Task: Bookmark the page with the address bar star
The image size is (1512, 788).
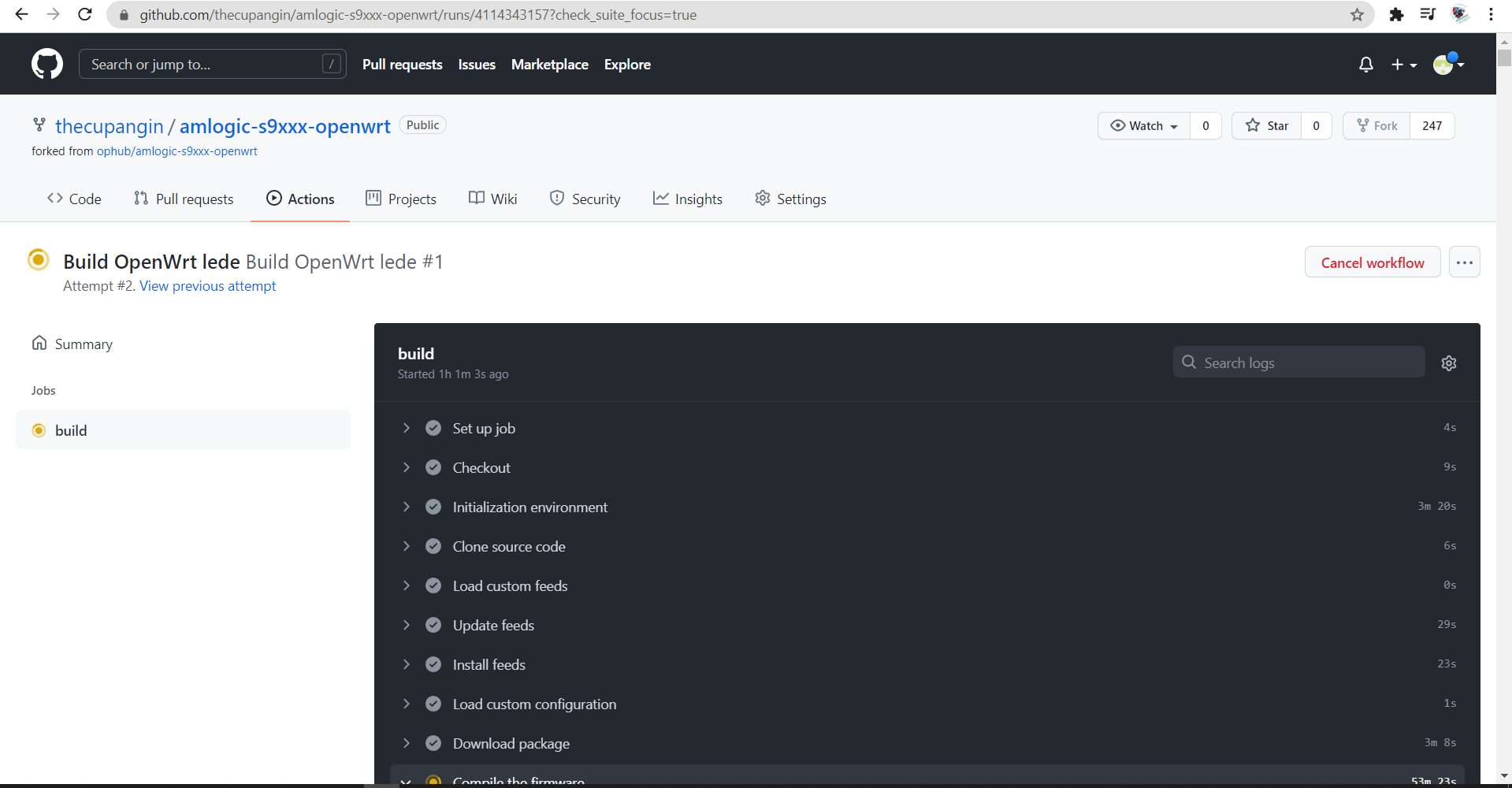Action: tap(1356, 14)
